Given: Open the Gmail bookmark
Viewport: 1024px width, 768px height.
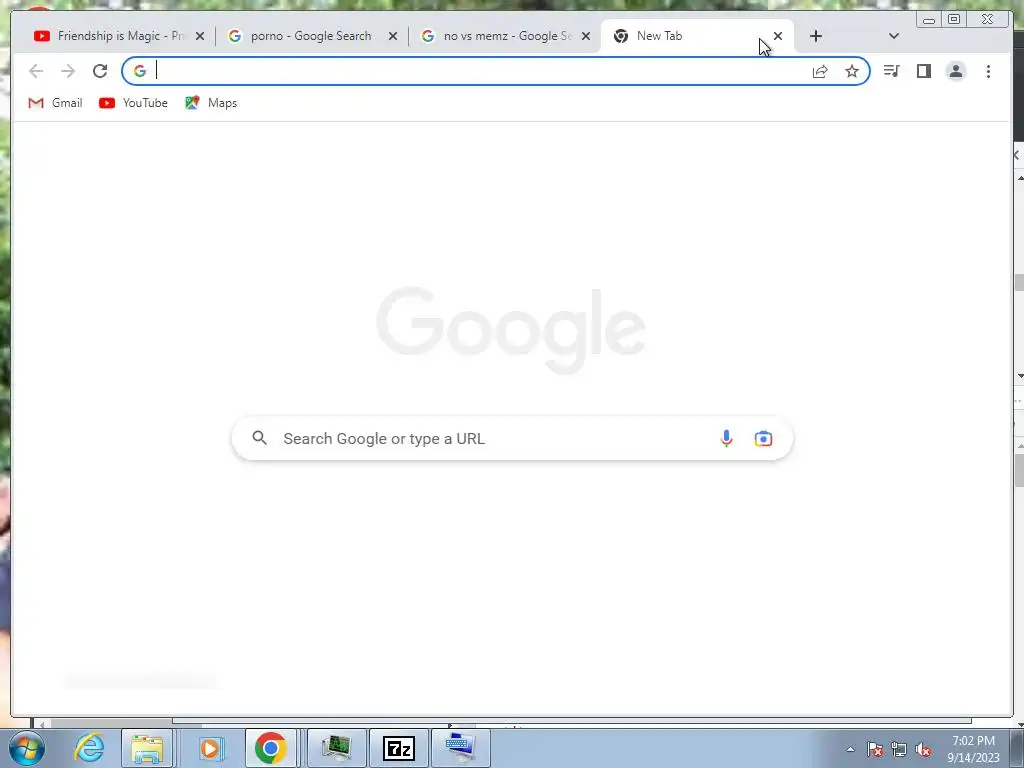Looking at the screenshot, I should pyautogui.click(x=56, y=103).
